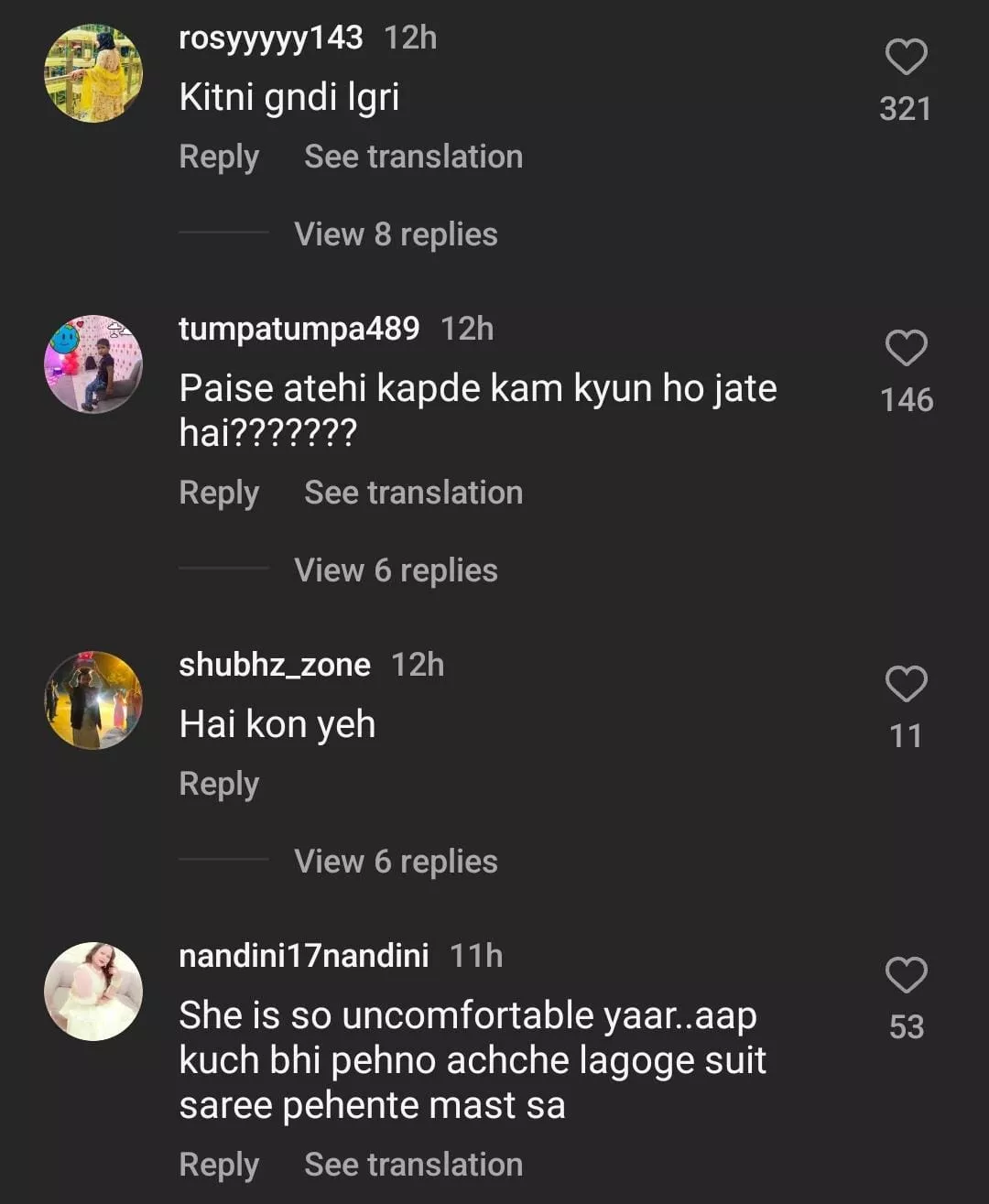The image size is (989, 1204).
Task: Visit the shubhz_zone username link
Action: point(275,665)
